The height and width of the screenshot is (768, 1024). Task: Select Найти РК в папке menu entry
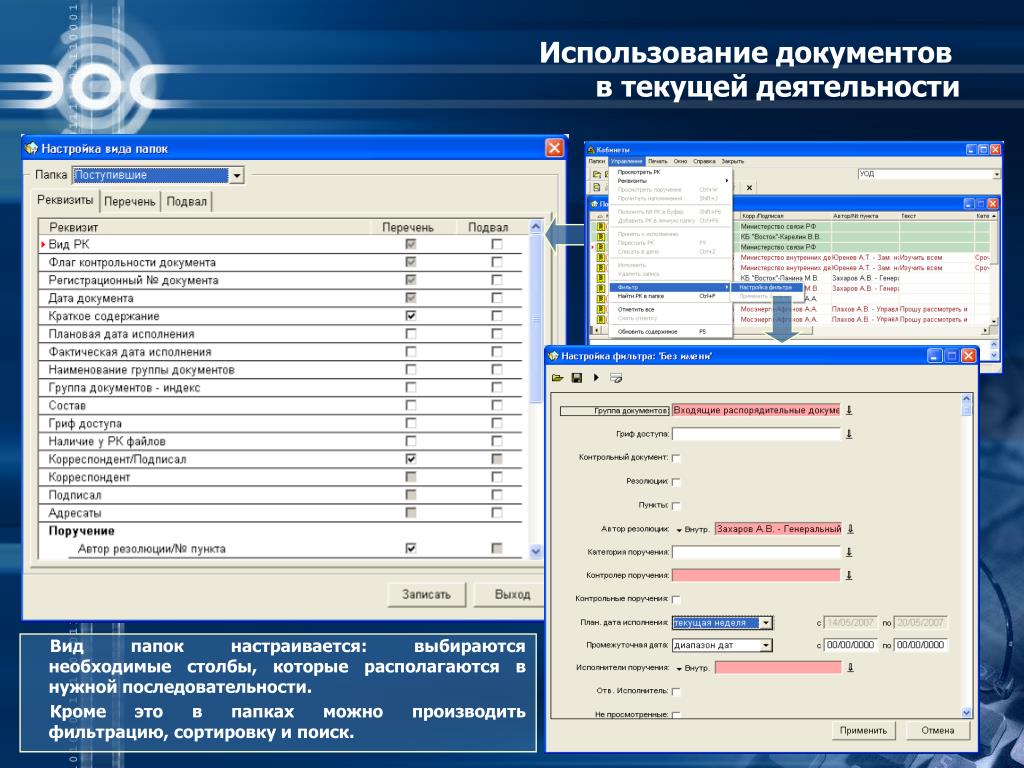tap(670, 296)
